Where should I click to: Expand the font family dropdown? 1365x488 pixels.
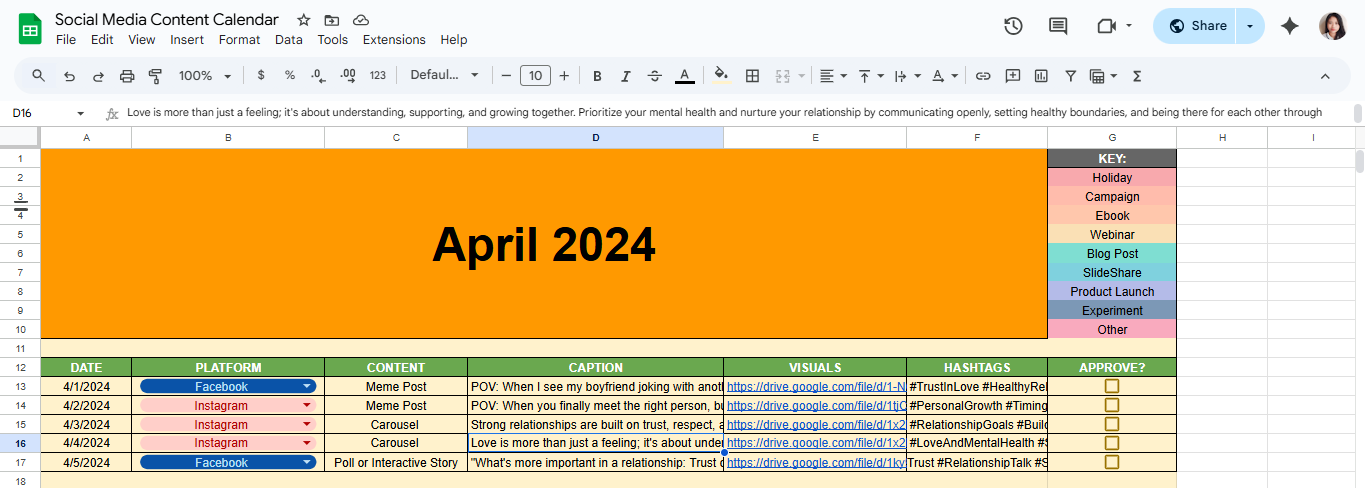coord(445,76)
